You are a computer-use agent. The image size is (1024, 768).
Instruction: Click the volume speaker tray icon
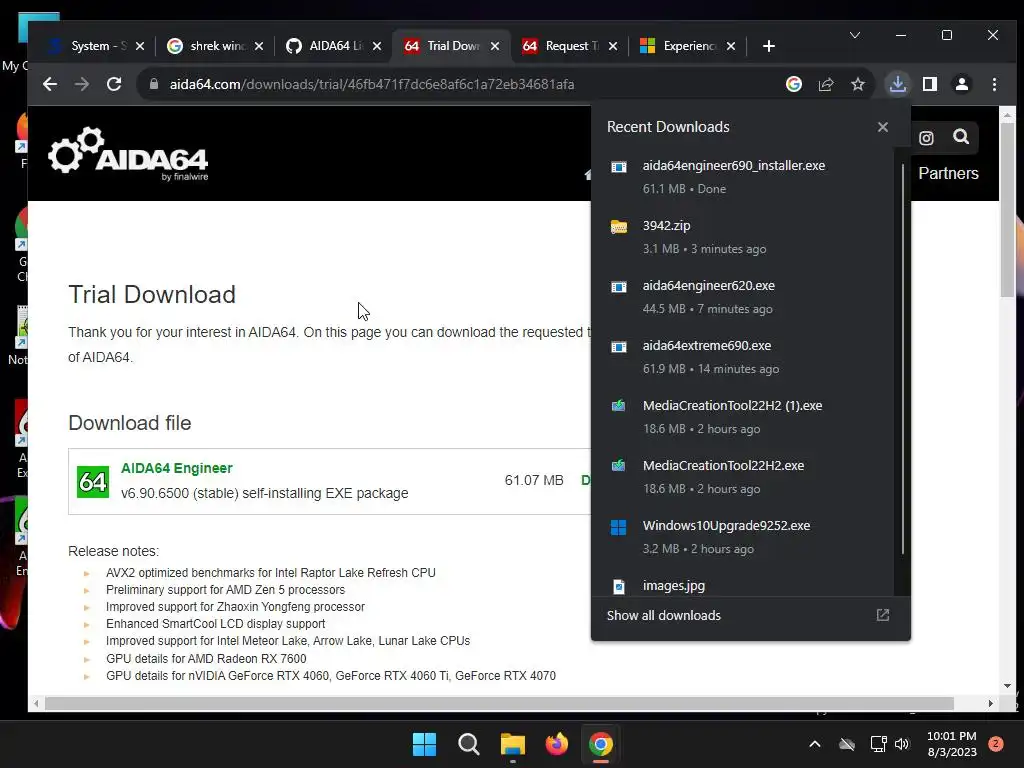pyautogui.click(x=903, y=744)
